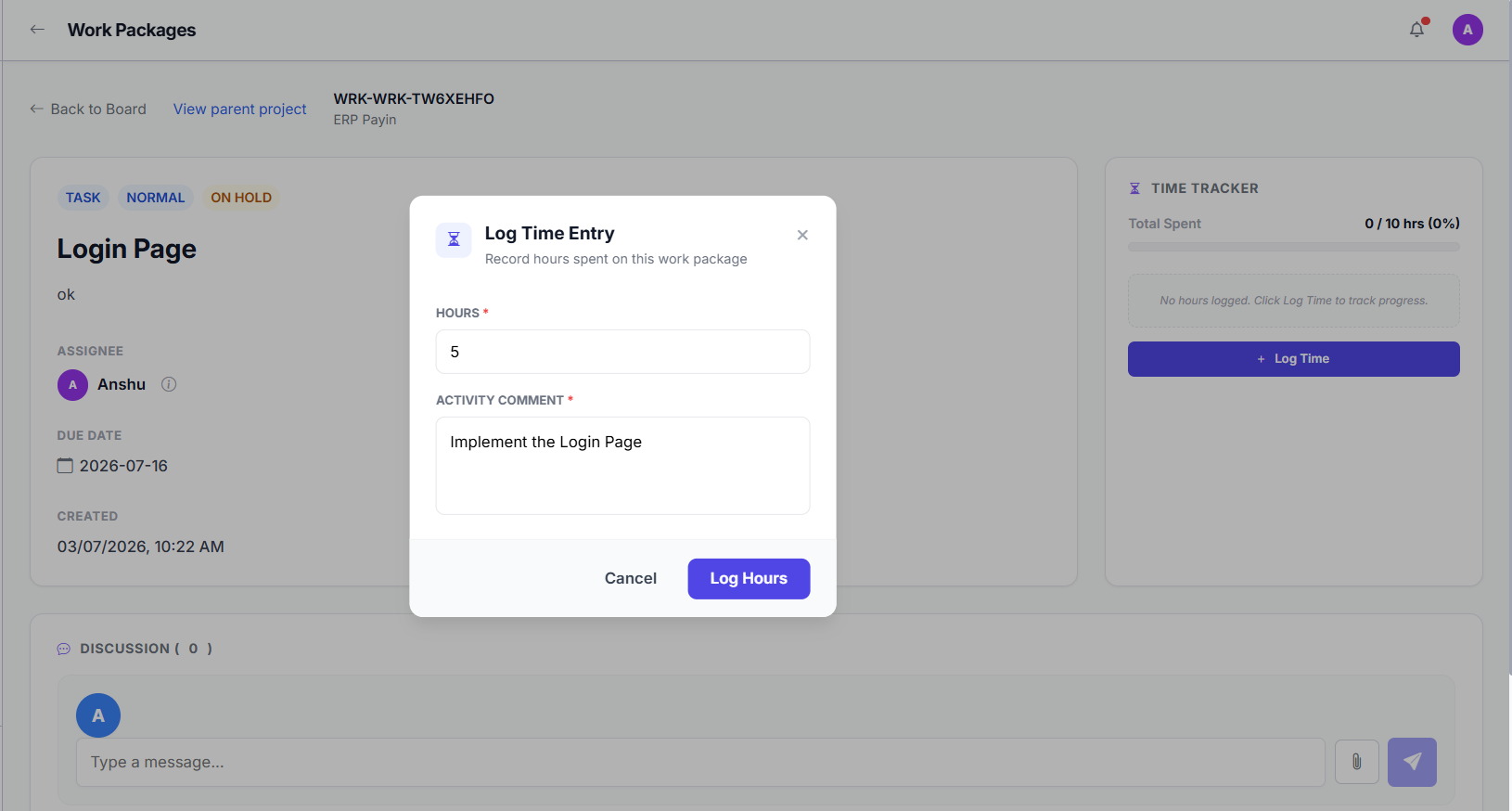The height and width of the screenshot is (811, 1512).
Task: Click the Log Hours button
Action: click(749, 578)
